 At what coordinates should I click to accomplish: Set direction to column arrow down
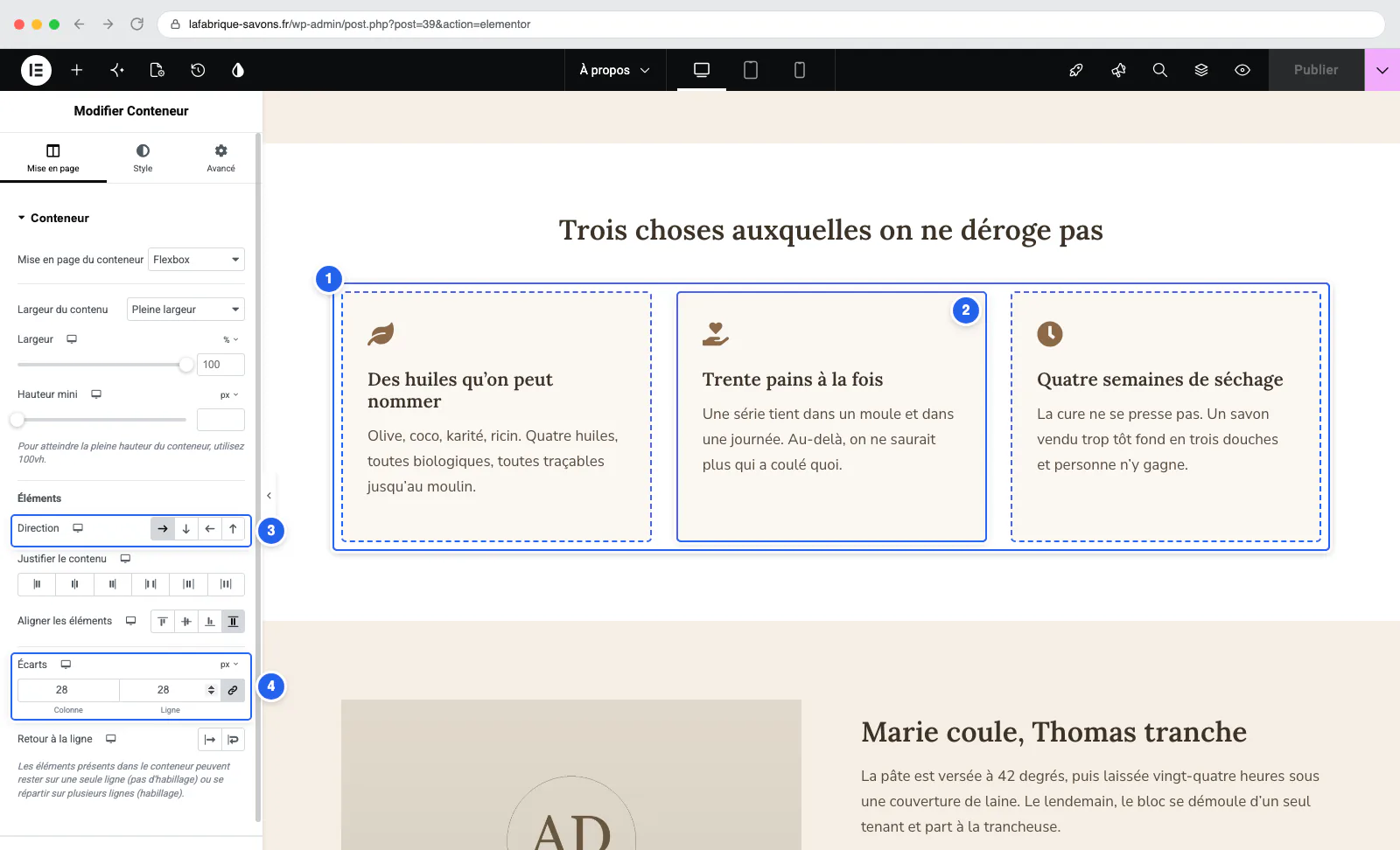tap(186, 528)
